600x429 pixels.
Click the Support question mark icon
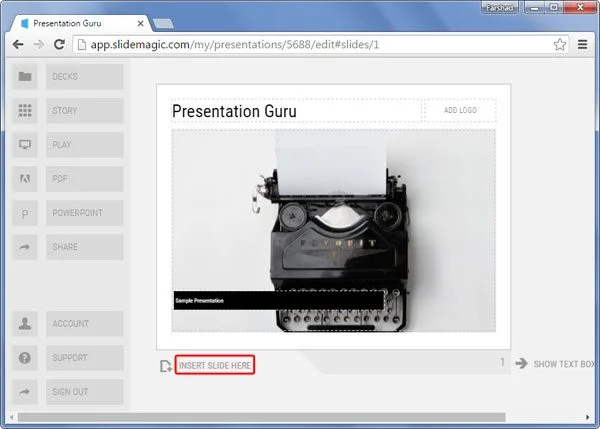[x=25, y=358]
